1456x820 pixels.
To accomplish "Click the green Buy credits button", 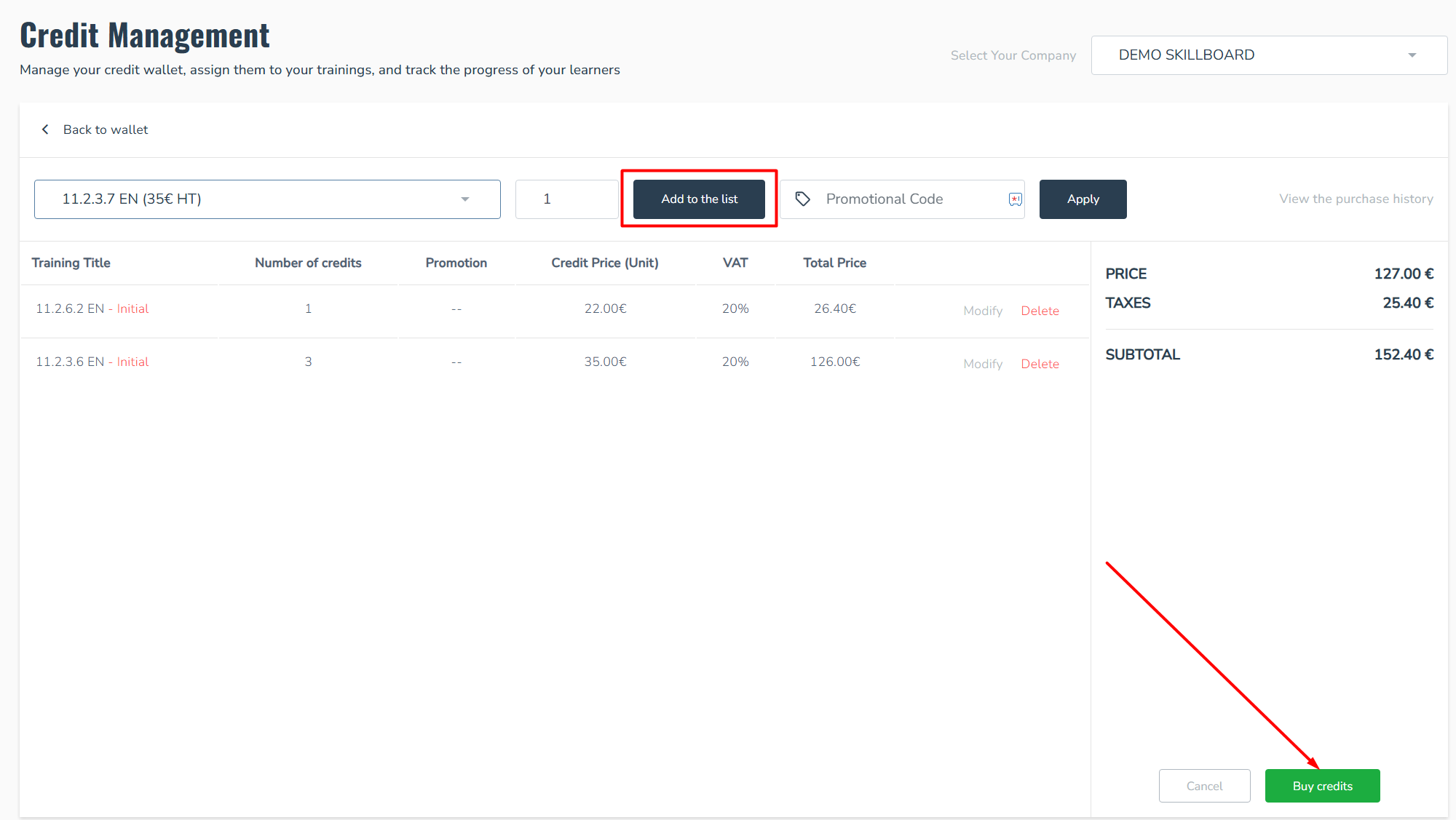I will click(x=1322, y=786).
